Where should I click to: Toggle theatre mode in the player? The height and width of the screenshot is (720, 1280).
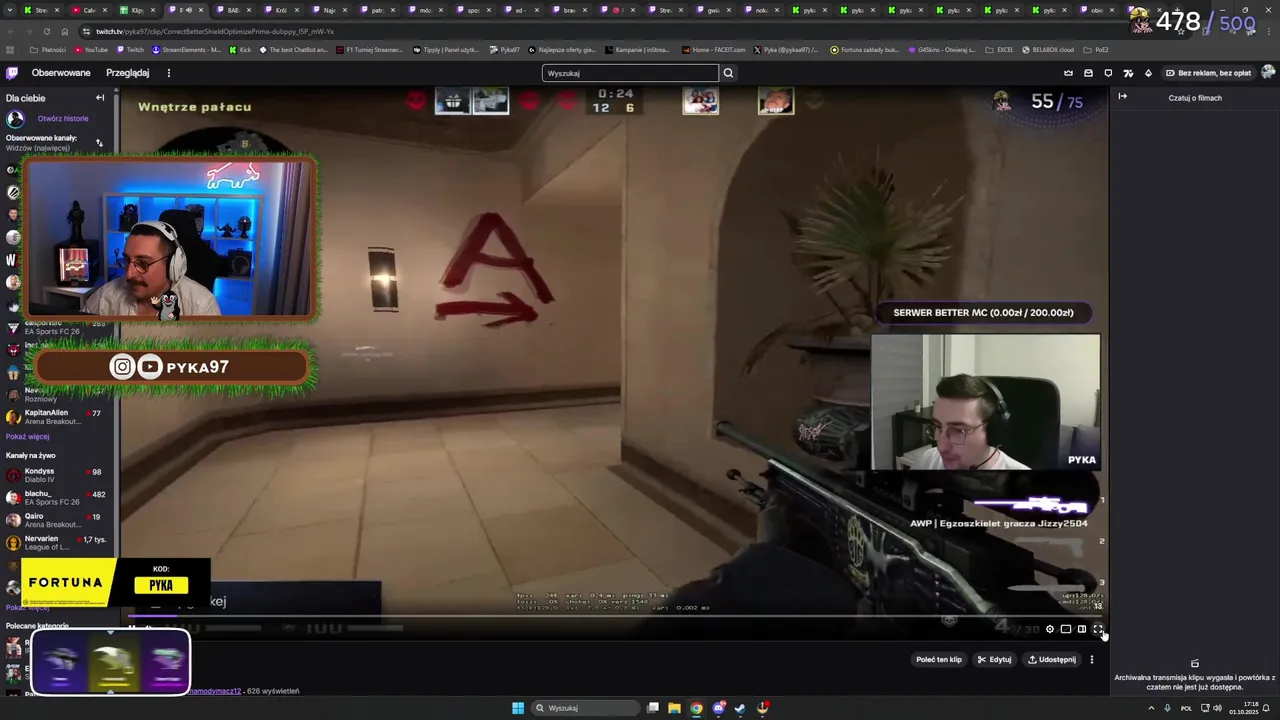pyautogui.click(x=1082, y=629)
